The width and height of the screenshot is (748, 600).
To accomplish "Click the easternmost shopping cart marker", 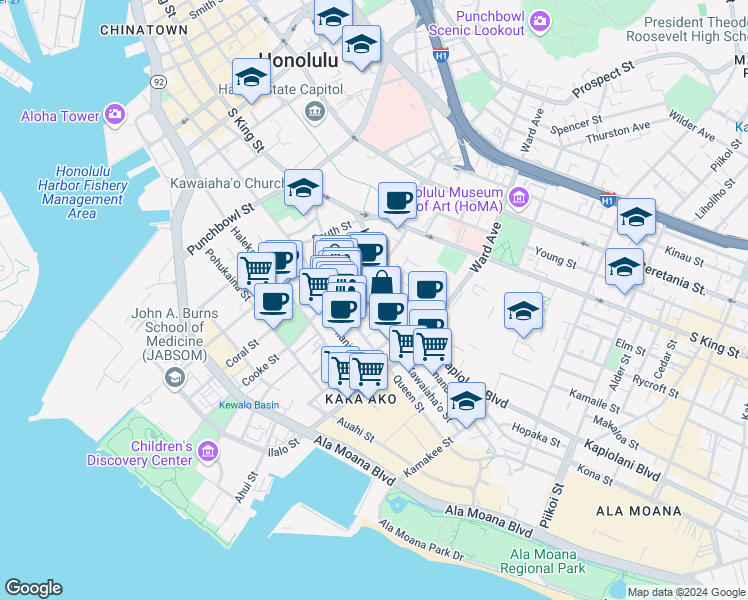I will [432, 350].
